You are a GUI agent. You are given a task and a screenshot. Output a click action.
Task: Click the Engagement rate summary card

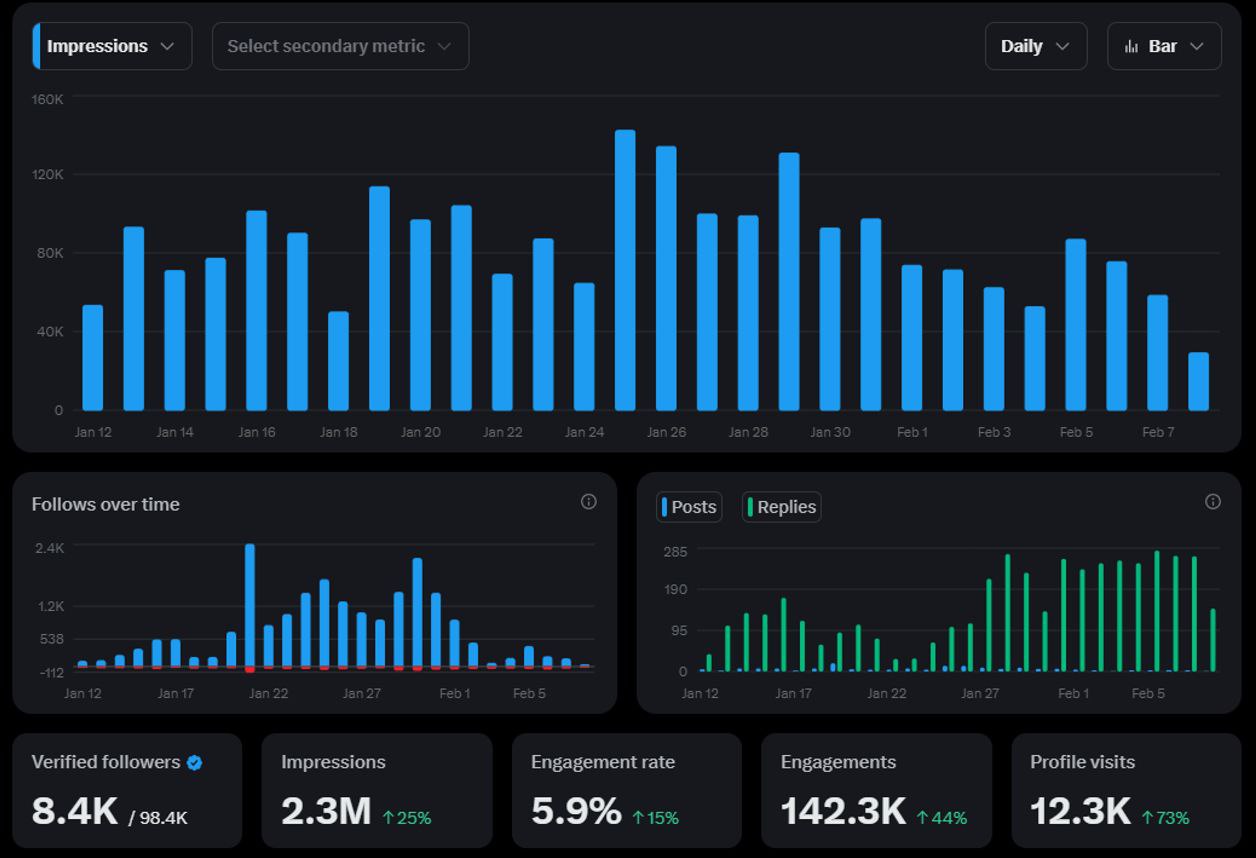pos(626,790)
